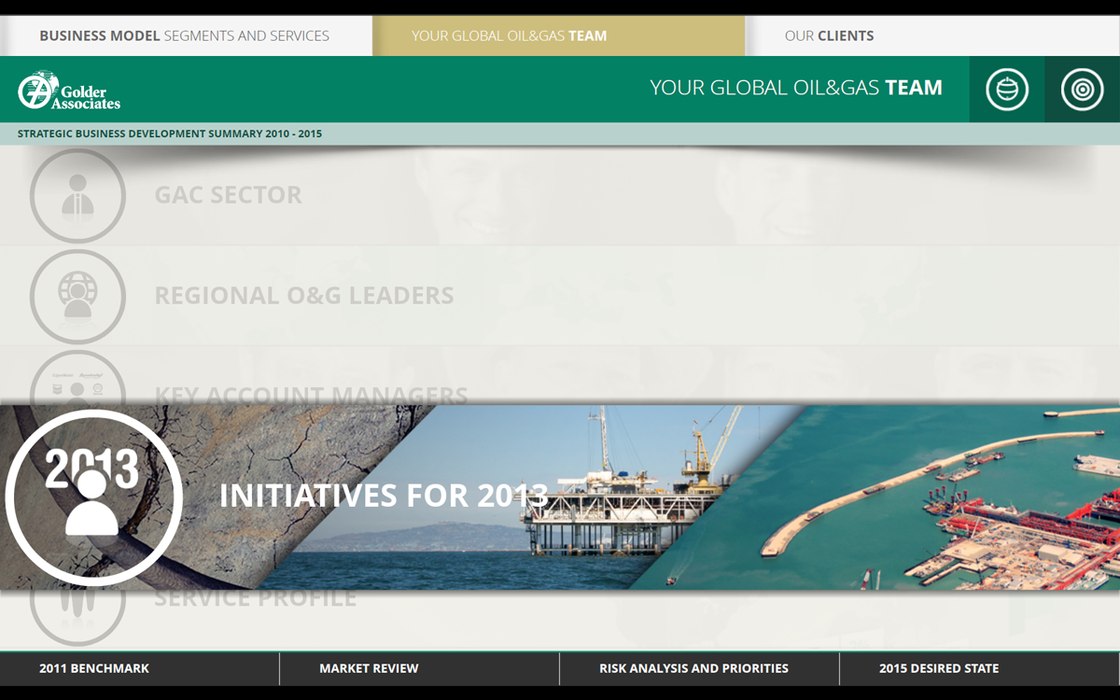Open Regional O&G Leaders section
Viewport: 1120px width, 700px height.
point(304,296)
